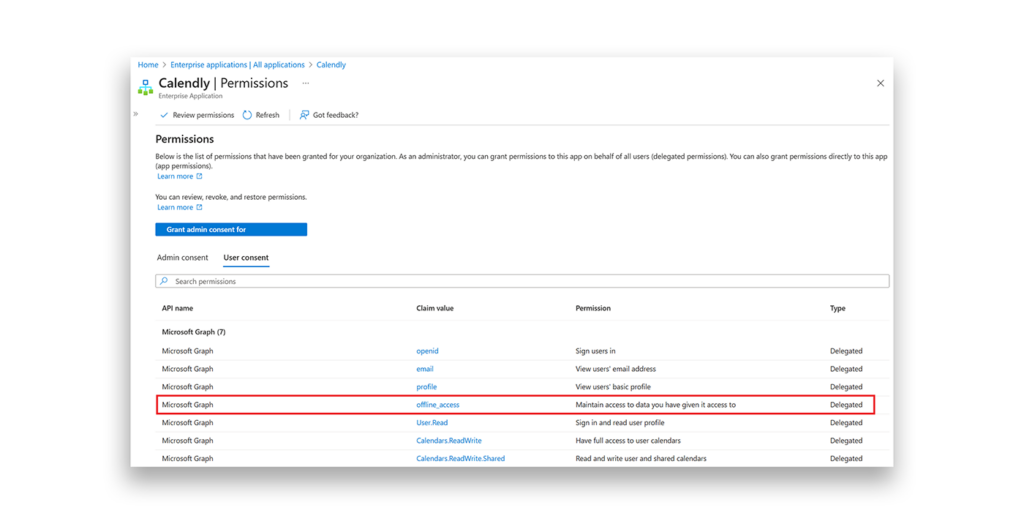Open the openid claim value
The image size is (1024, 524).
point(427,351)
